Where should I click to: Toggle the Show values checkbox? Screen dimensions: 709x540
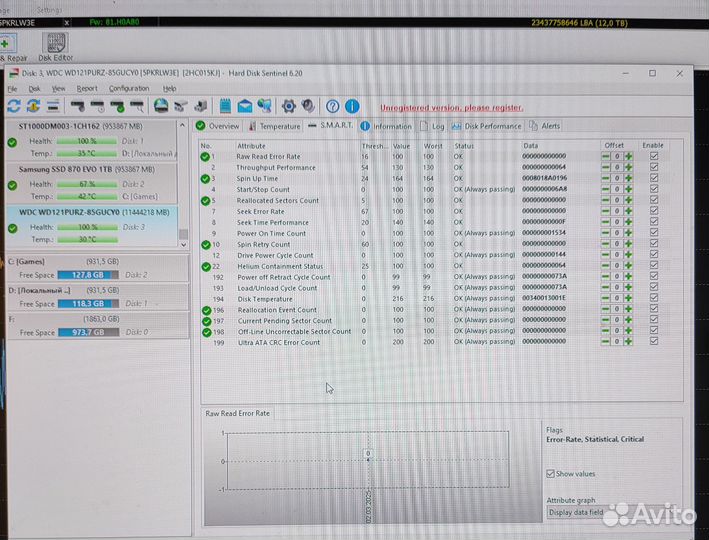(x=550, y=474)
